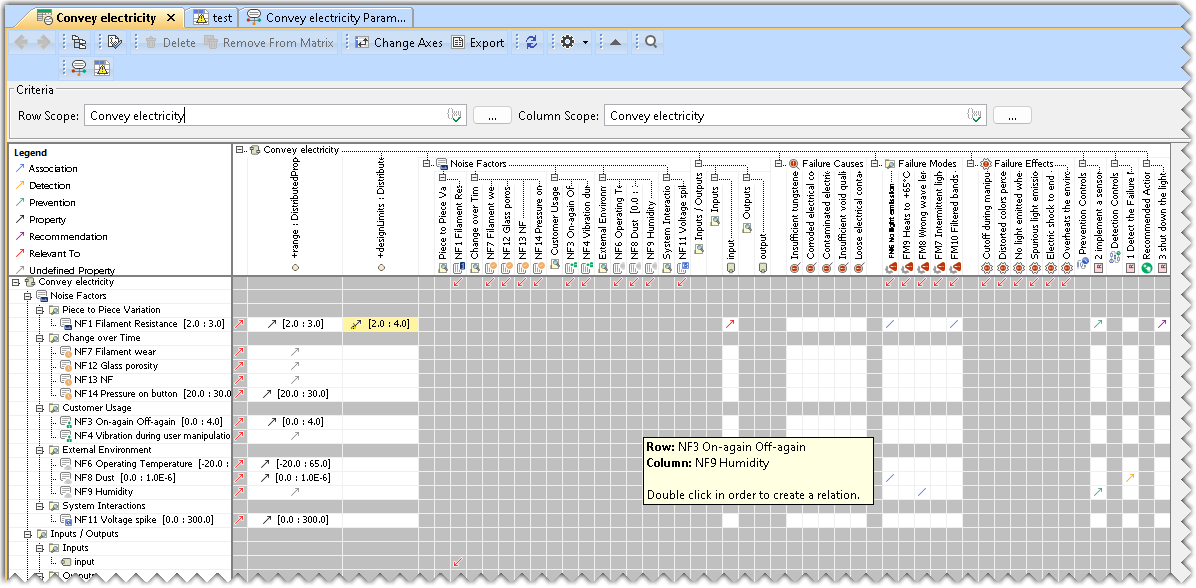Image resolution: width=1196 pixels, height=588 pixels.
Task: Click the Export button
Action: (478, 43)
